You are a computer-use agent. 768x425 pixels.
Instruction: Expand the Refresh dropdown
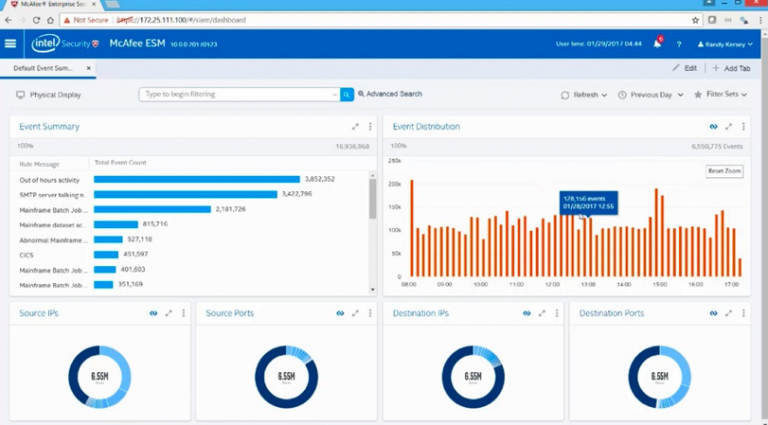pyautogui.click(x=584, y=95)
